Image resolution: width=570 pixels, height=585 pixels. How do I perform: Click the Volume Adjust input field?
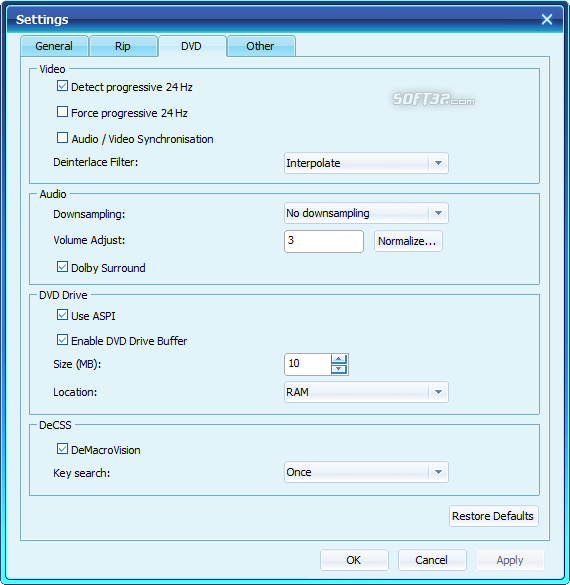tap(324, 241)
